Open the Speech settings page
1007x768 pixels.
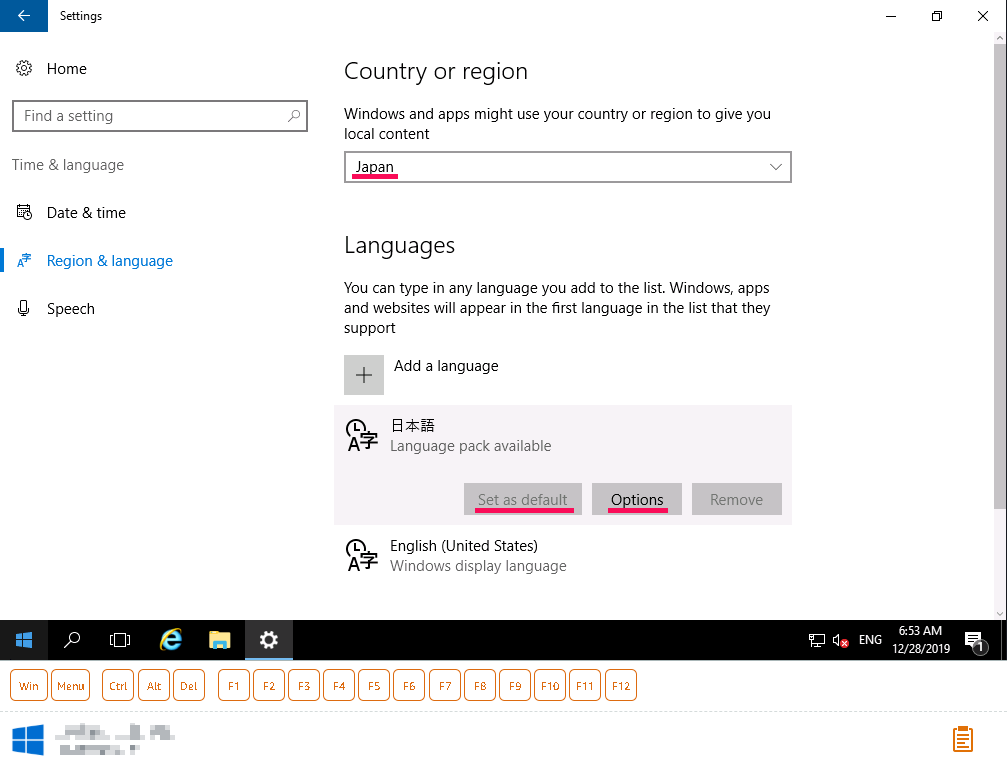point(71,309)
